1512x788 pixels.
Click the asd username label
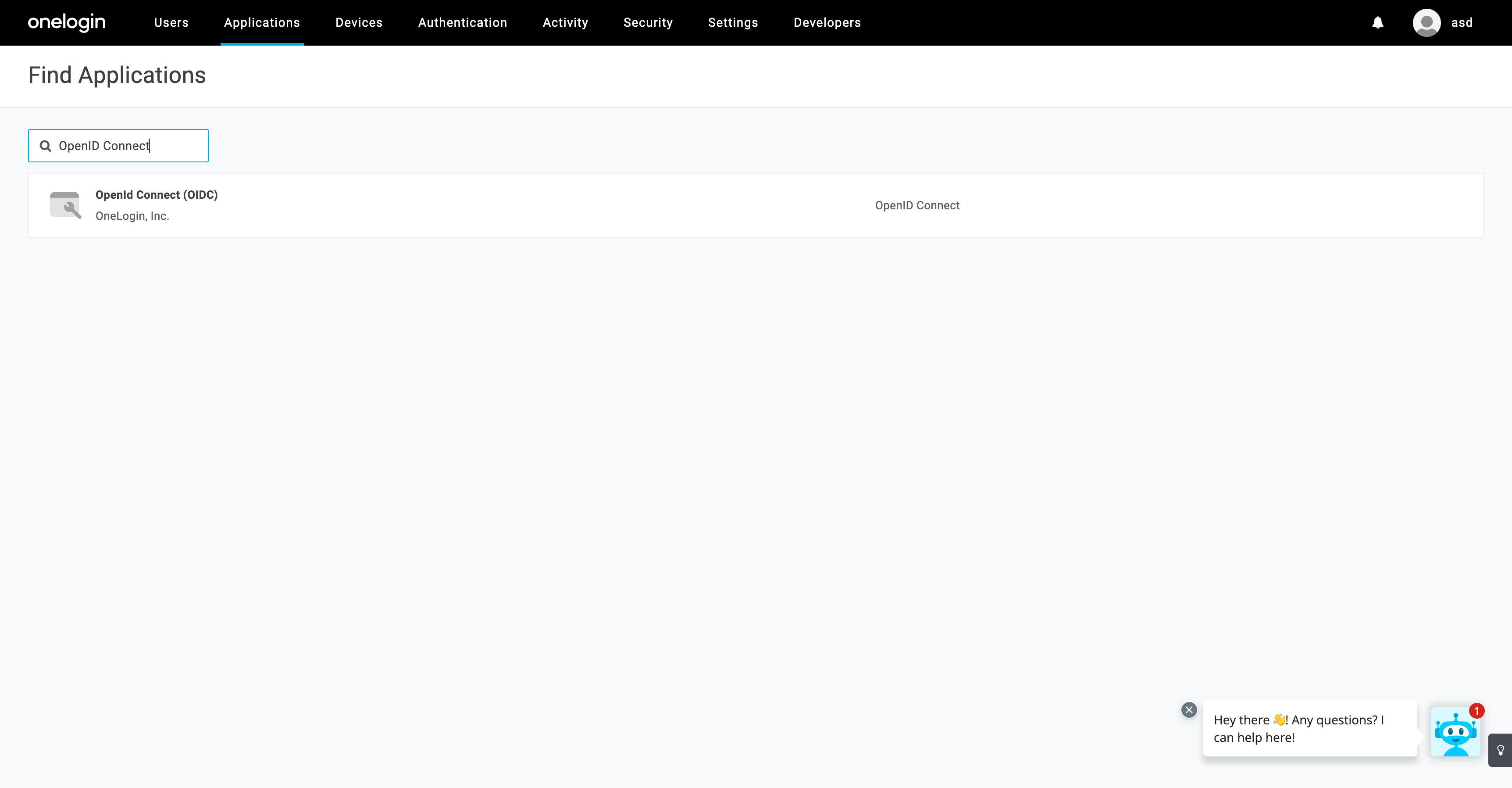click(1462, 23)
